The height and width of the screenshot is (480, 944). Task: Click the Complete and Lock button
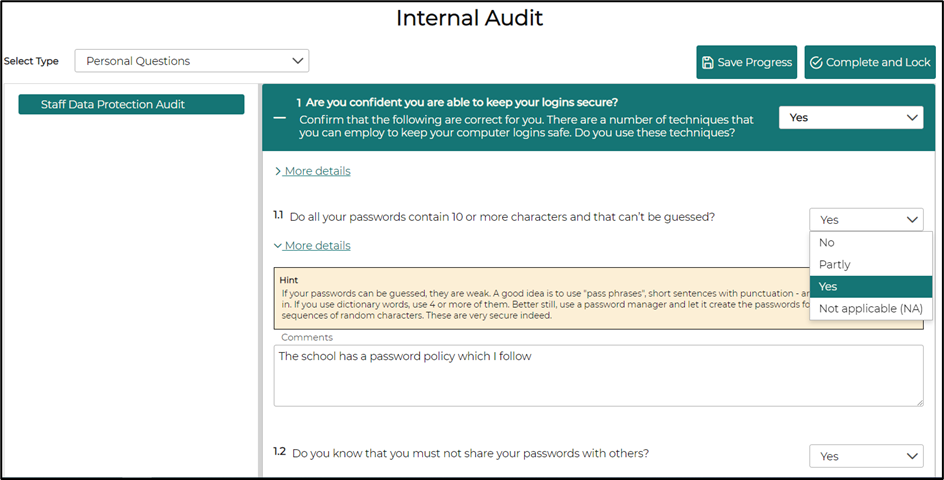pos(871,62)
